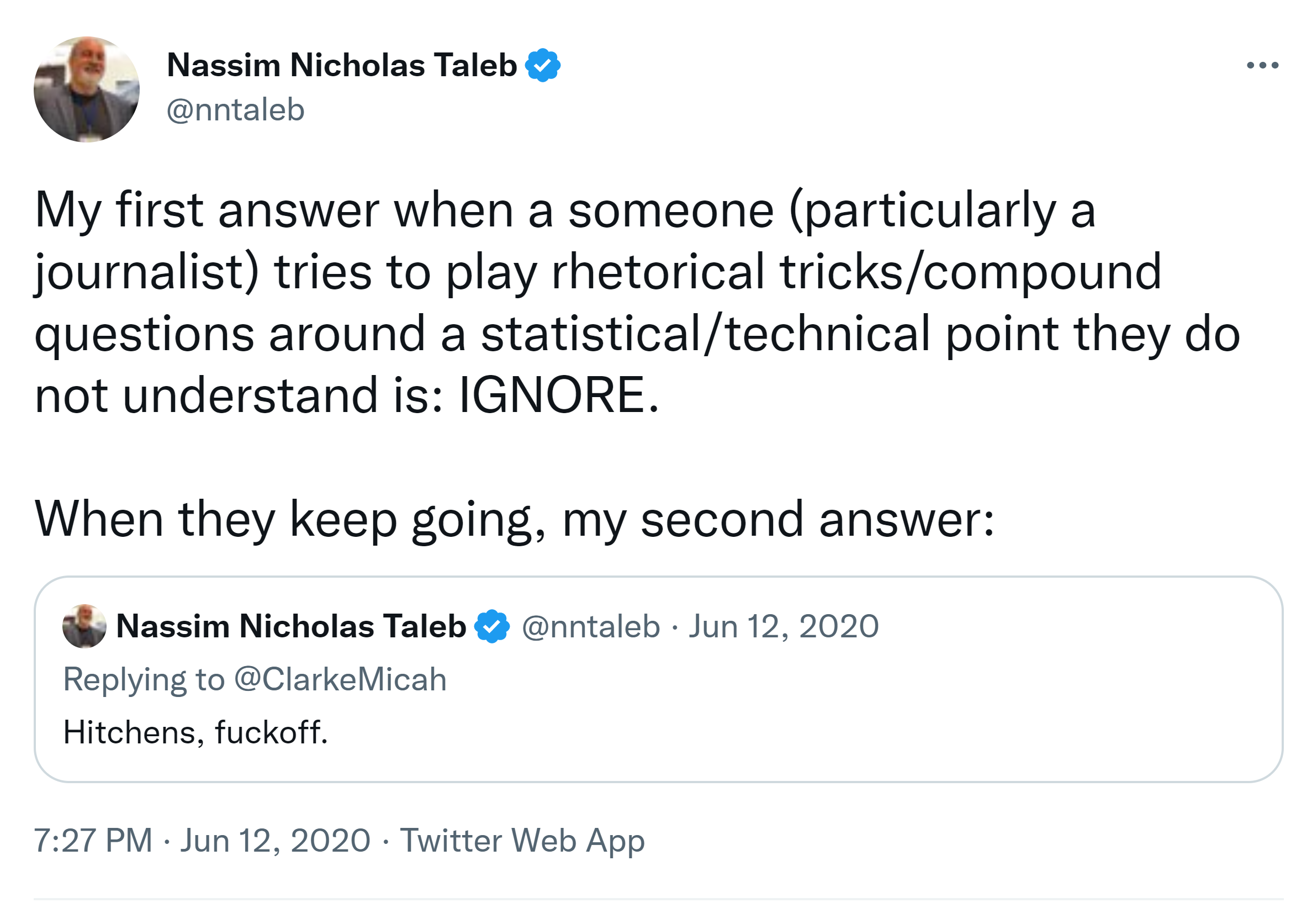Click the Jun 12, 2020 date beside 7:27 PM
Screen dimensions: 1312x924
click(276, 841)
